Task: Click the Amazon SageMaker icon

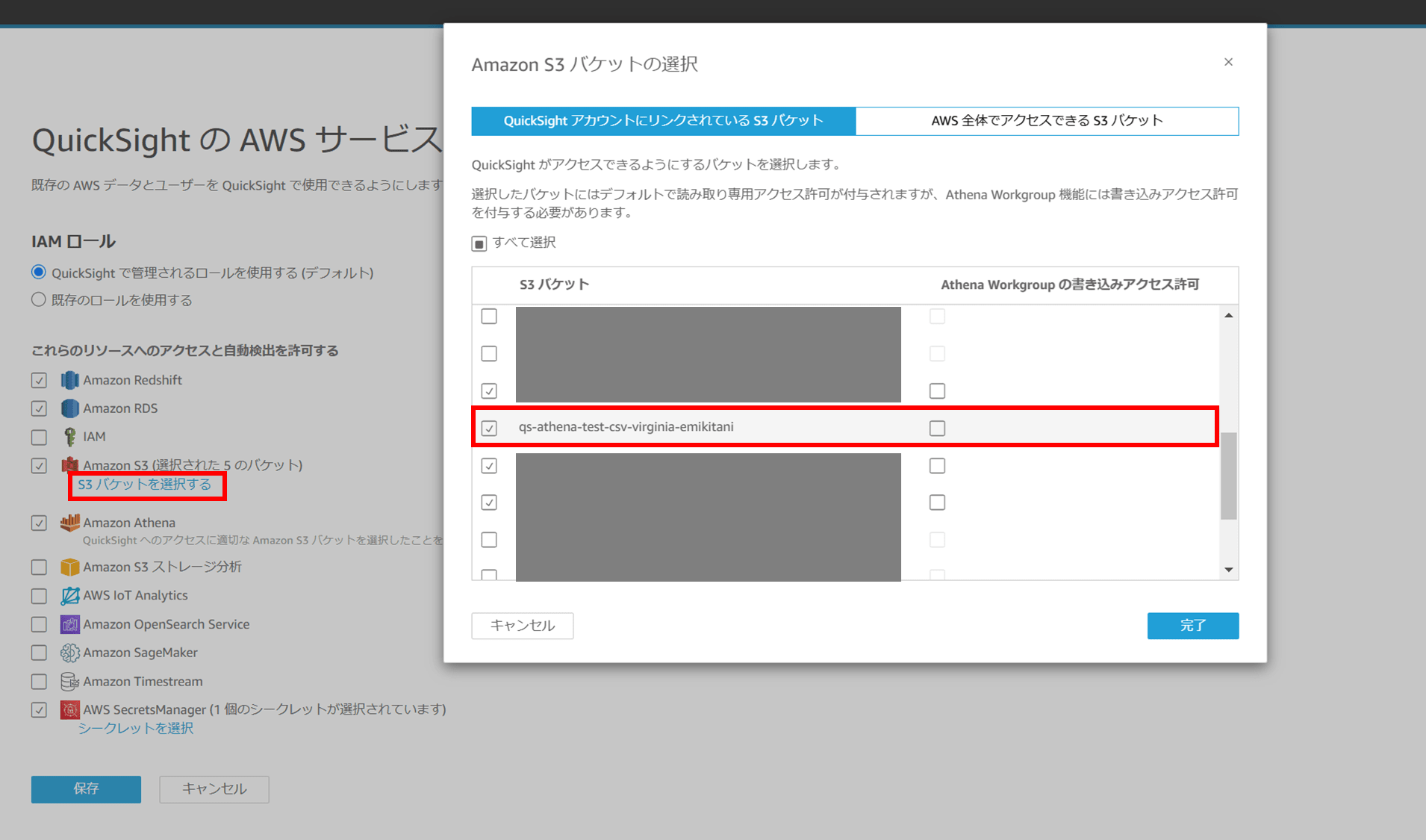Action: (69, 653)
